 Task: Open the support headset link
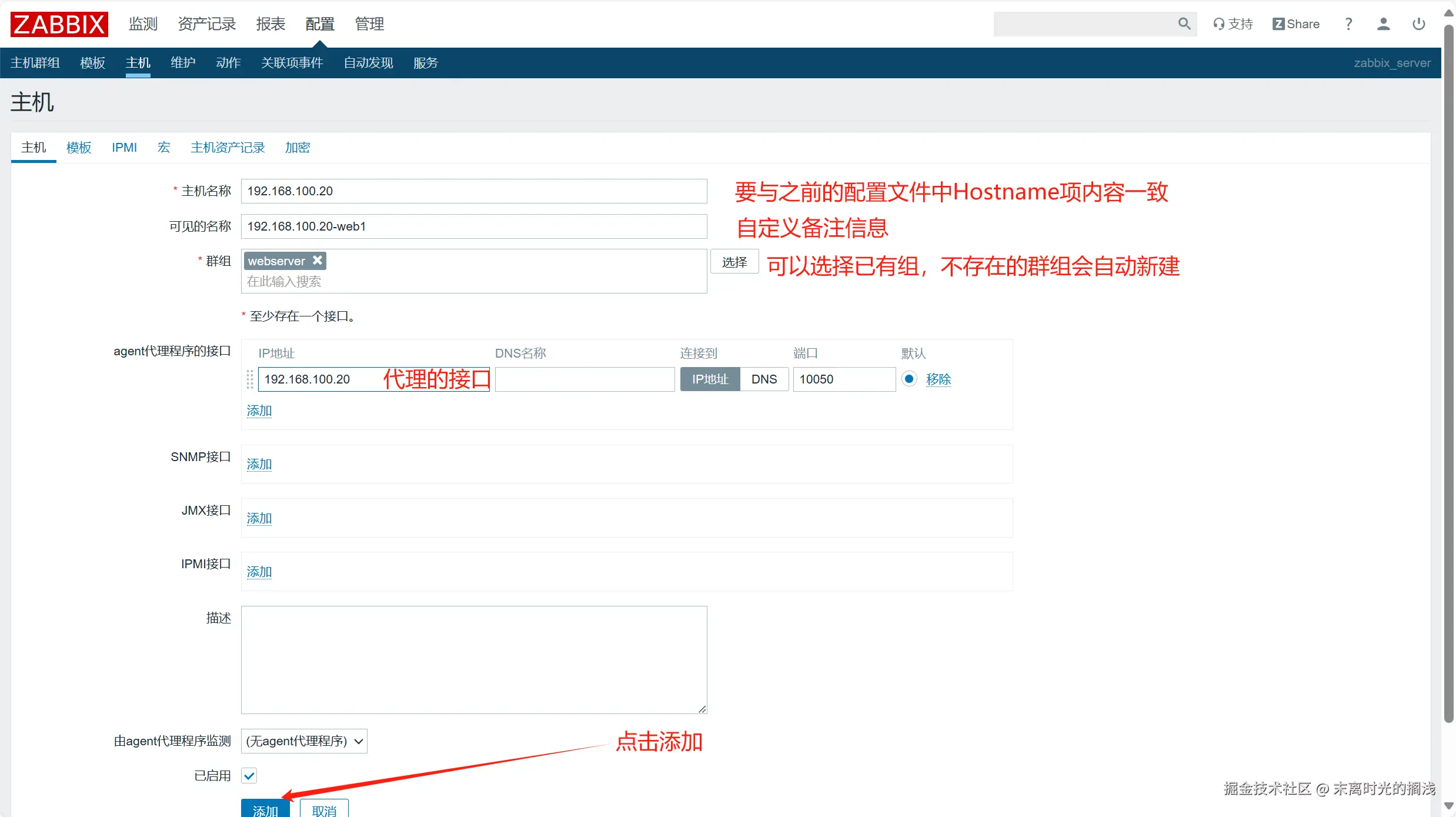[x=1233, y=24]
